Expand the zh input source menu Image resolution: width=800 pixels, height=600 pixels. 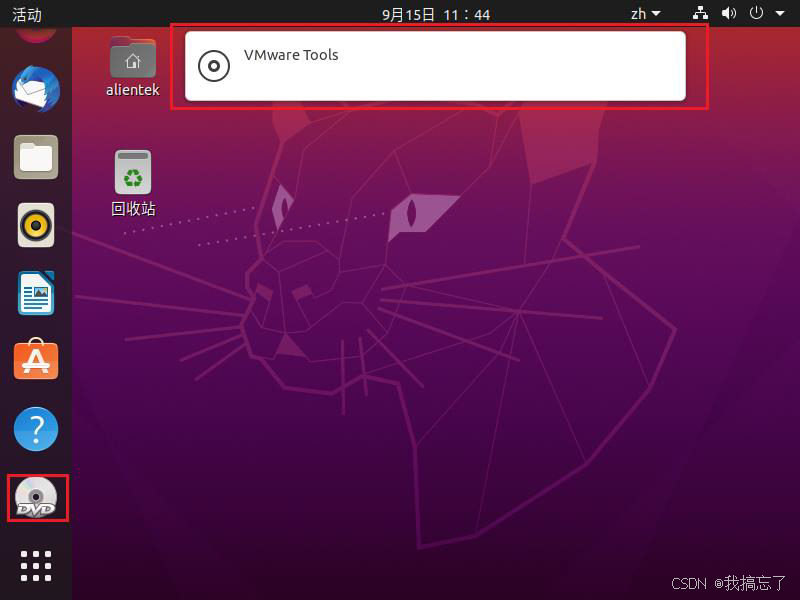[x=645, y=14]
